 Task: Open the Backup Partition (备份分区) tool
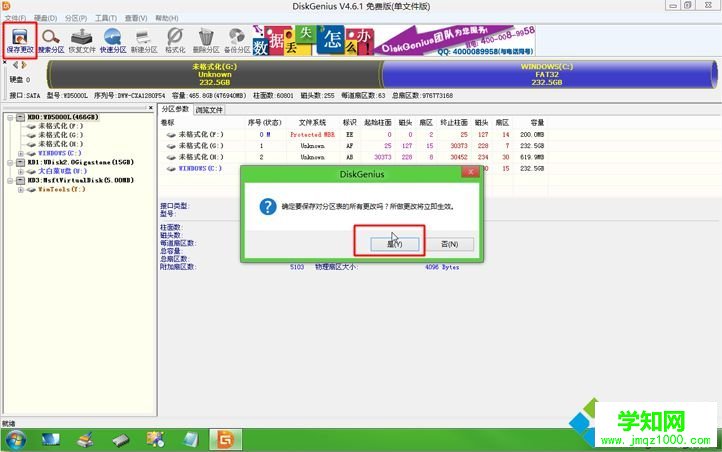tap(237, 40)
